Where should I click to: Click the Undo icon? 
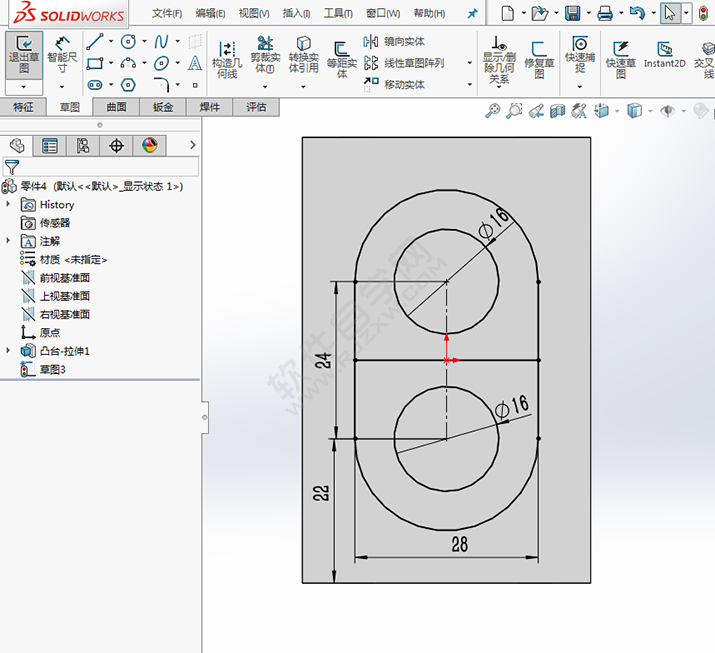pyautogui.click(x=637, y=13)
